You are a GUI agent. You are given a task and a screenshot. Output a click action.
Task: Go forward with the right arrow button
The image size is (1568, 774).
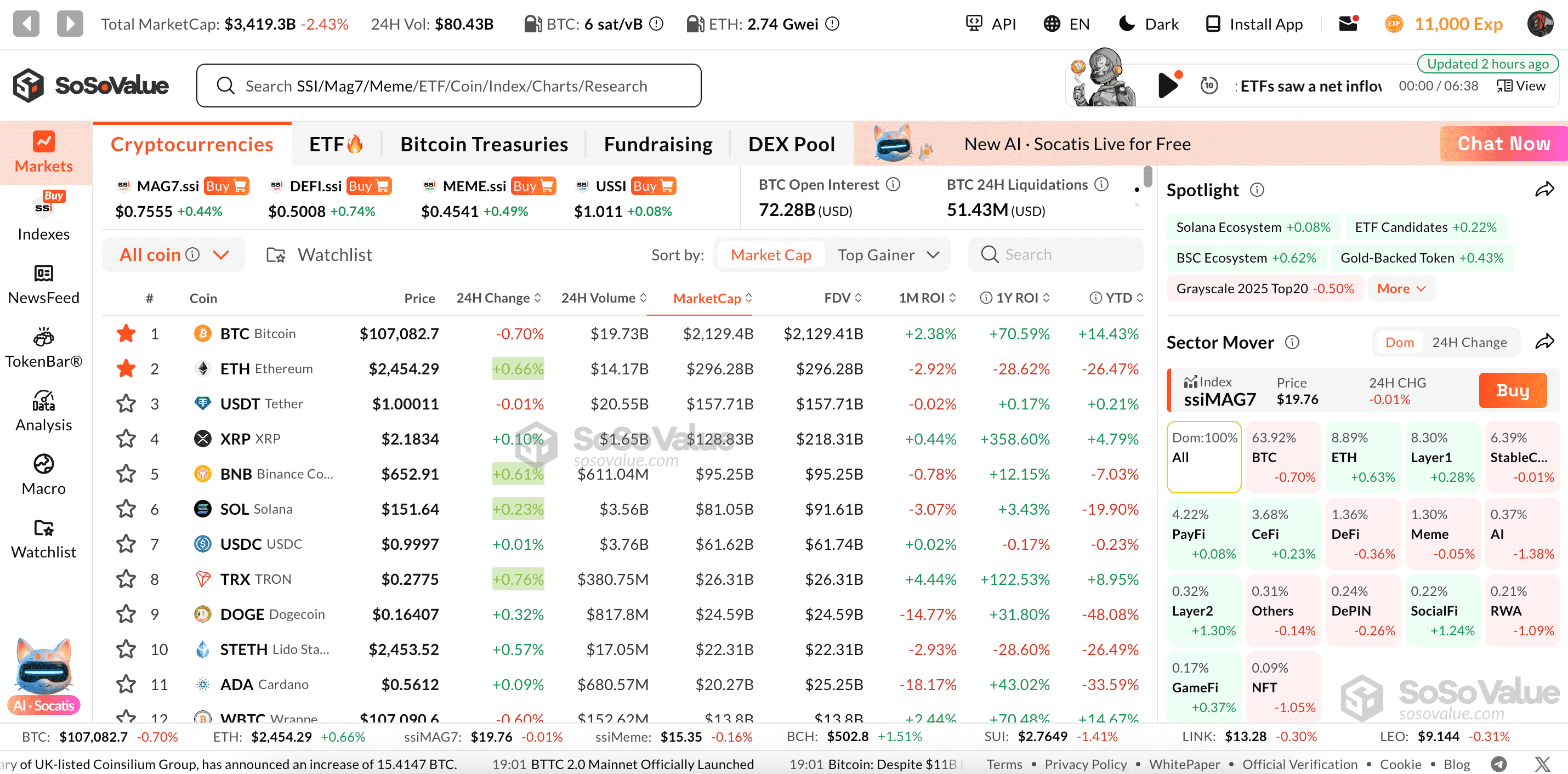coord(70,24)
